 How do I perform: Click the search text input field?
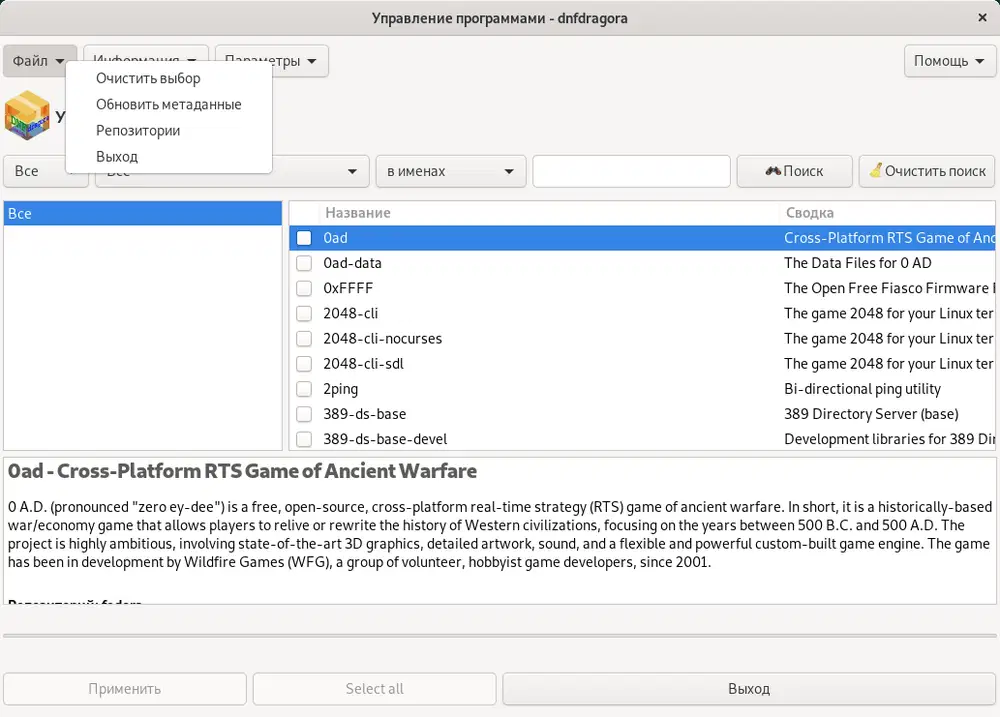pyautogui.click(x=631, y=171)
